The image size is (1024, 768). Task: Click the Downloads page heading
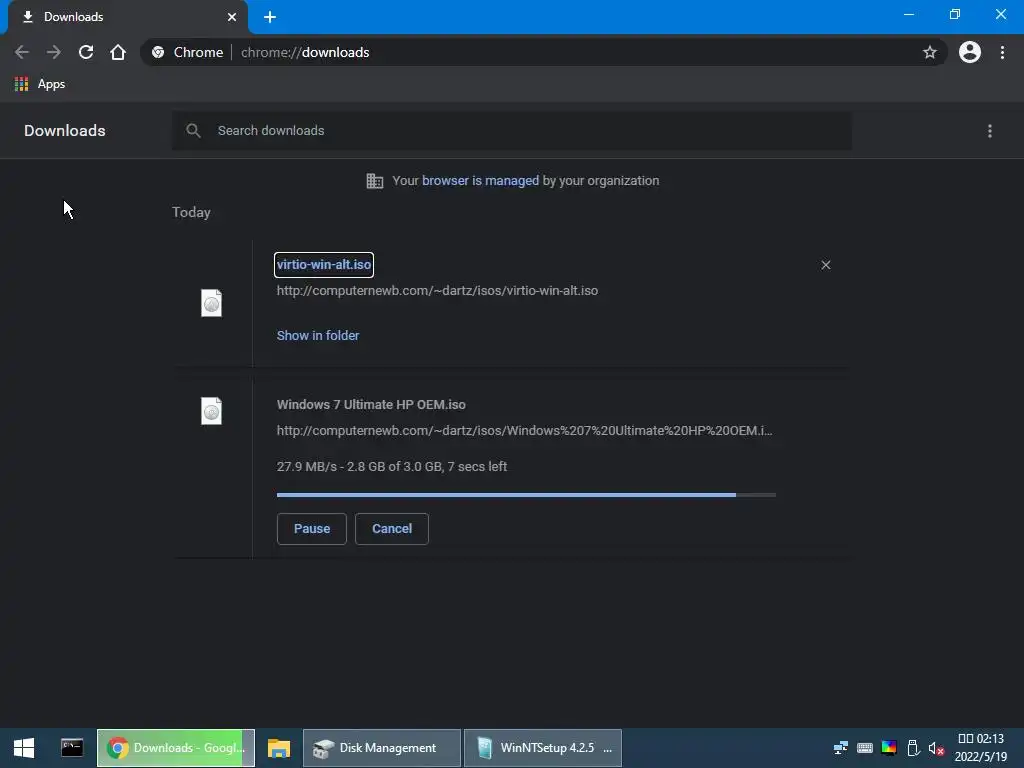(65, 131)
